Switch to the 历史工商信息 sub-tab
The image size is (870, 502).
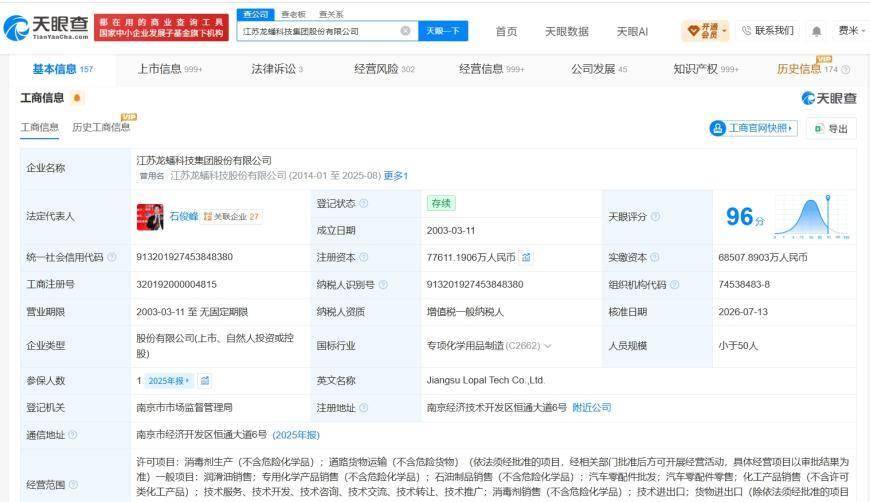101,128
